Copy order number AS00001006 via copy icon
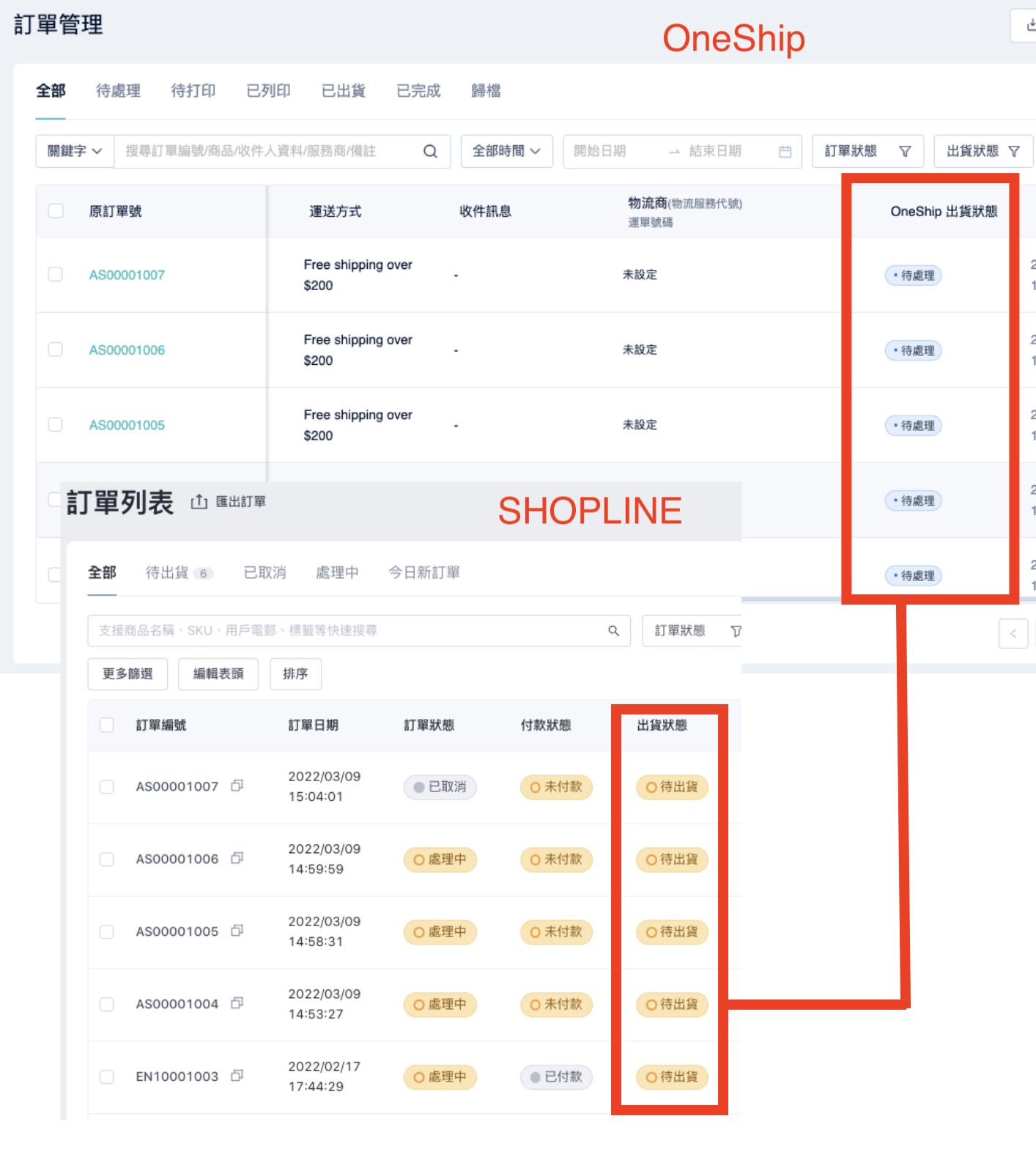The width and height of the screenshot is (1036, 1160). pos(237,858)
